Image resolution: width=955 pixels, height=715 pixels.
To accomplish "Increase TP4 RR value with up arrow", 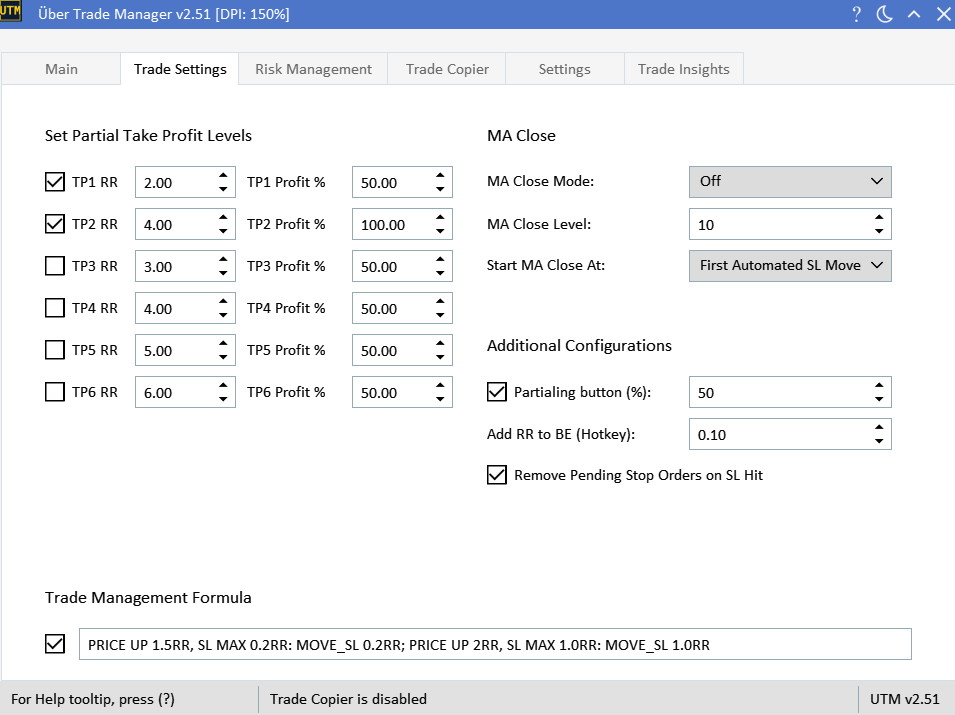I will (x=223, y=301).
